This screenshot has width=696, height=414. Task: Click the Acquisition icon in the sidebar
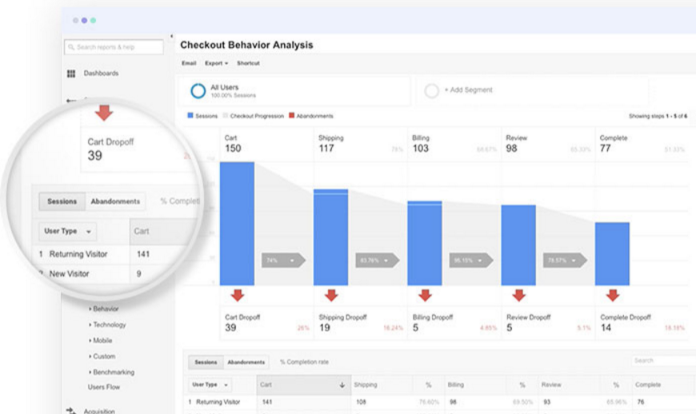pyautogui.click(x=71, y=411)
